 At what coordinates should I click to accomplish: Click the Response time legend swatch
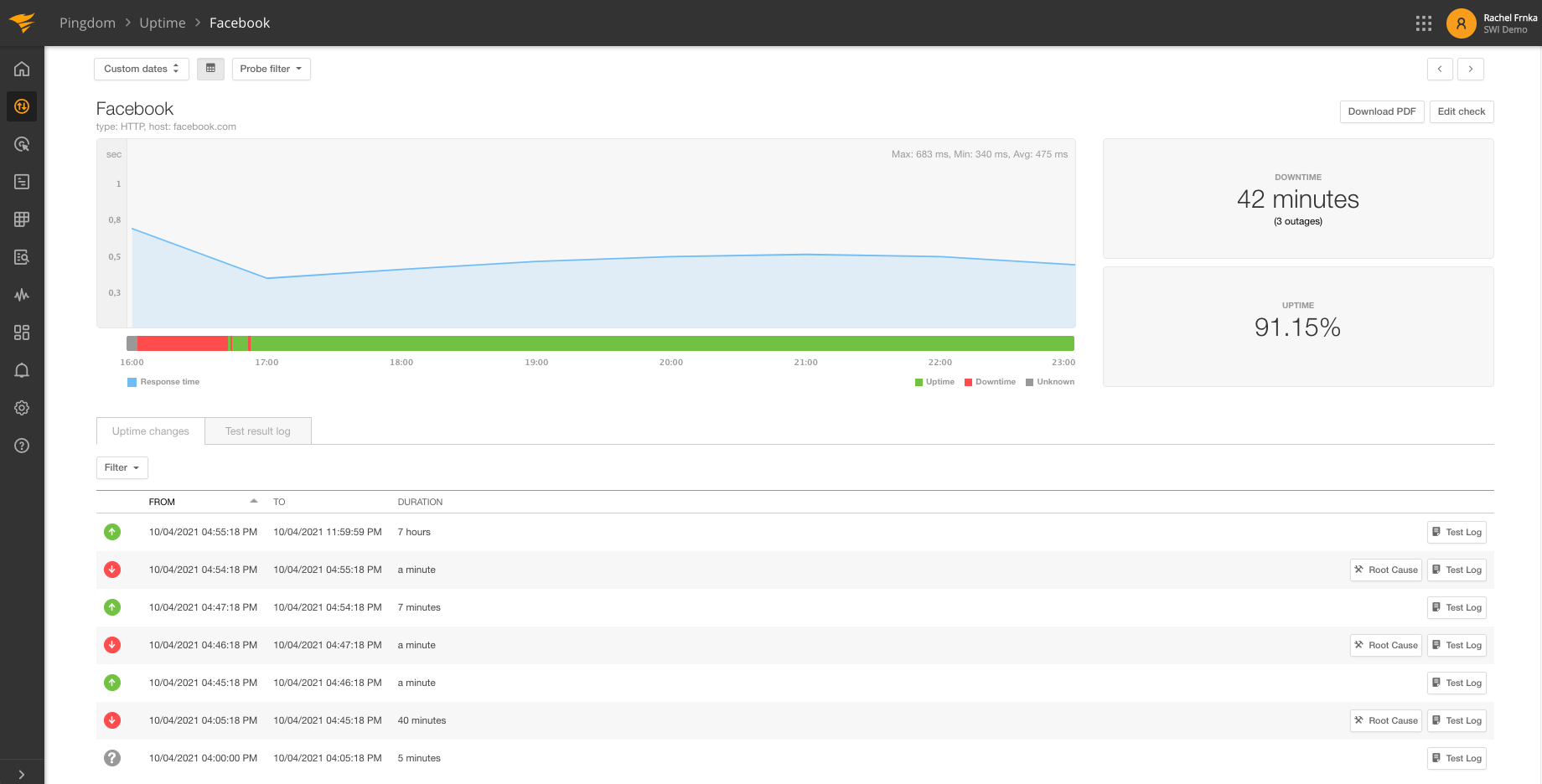[132, 382]
